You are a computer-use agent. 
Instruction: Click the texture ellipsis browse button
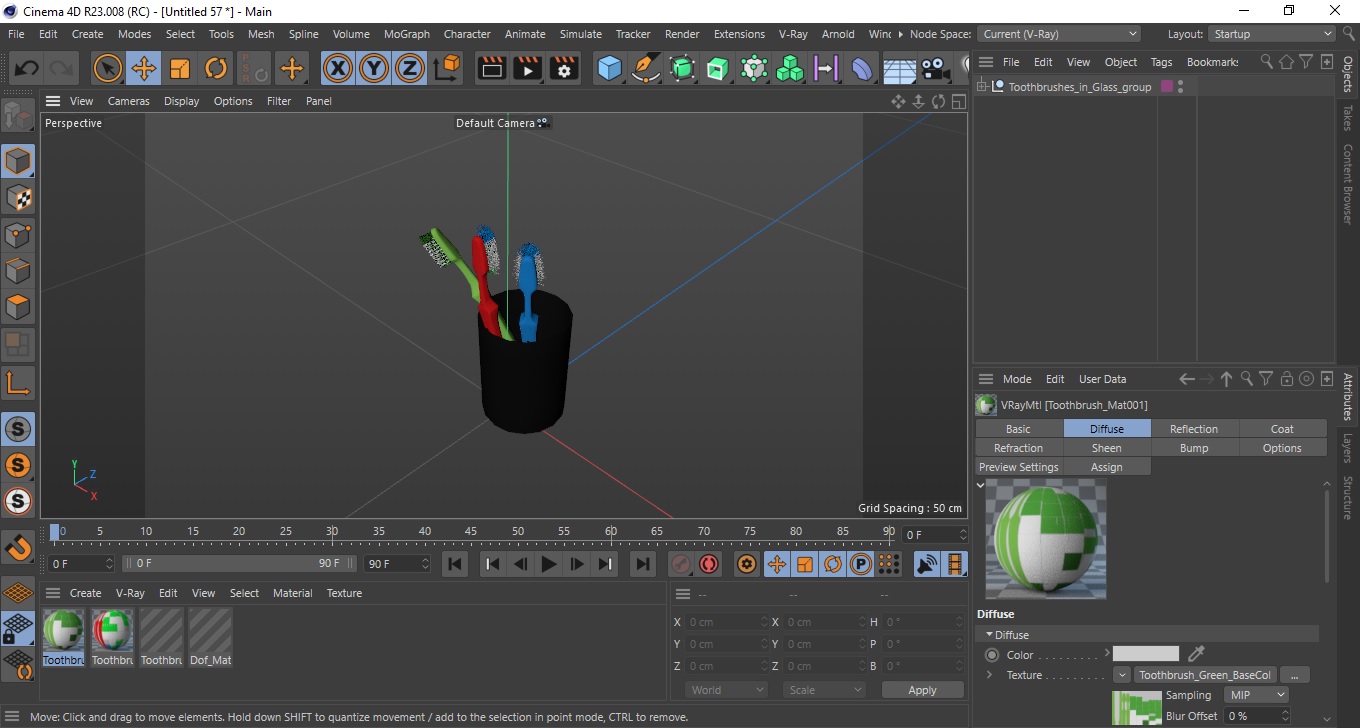coord(1294,675)
